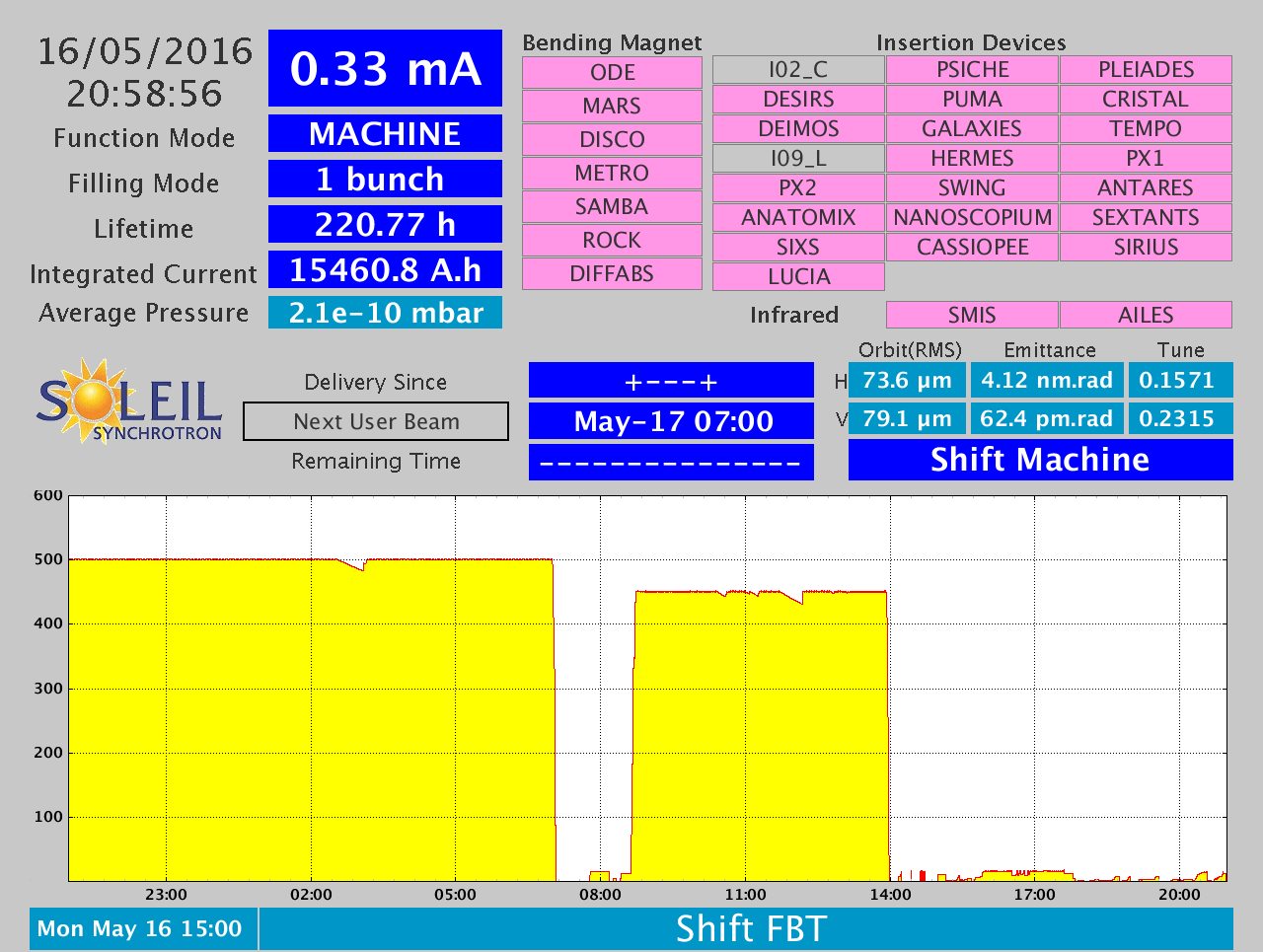The height and width of the screenshot is (952, 1263).
Task: Select the SIXS beamline box
Action: 798,247
